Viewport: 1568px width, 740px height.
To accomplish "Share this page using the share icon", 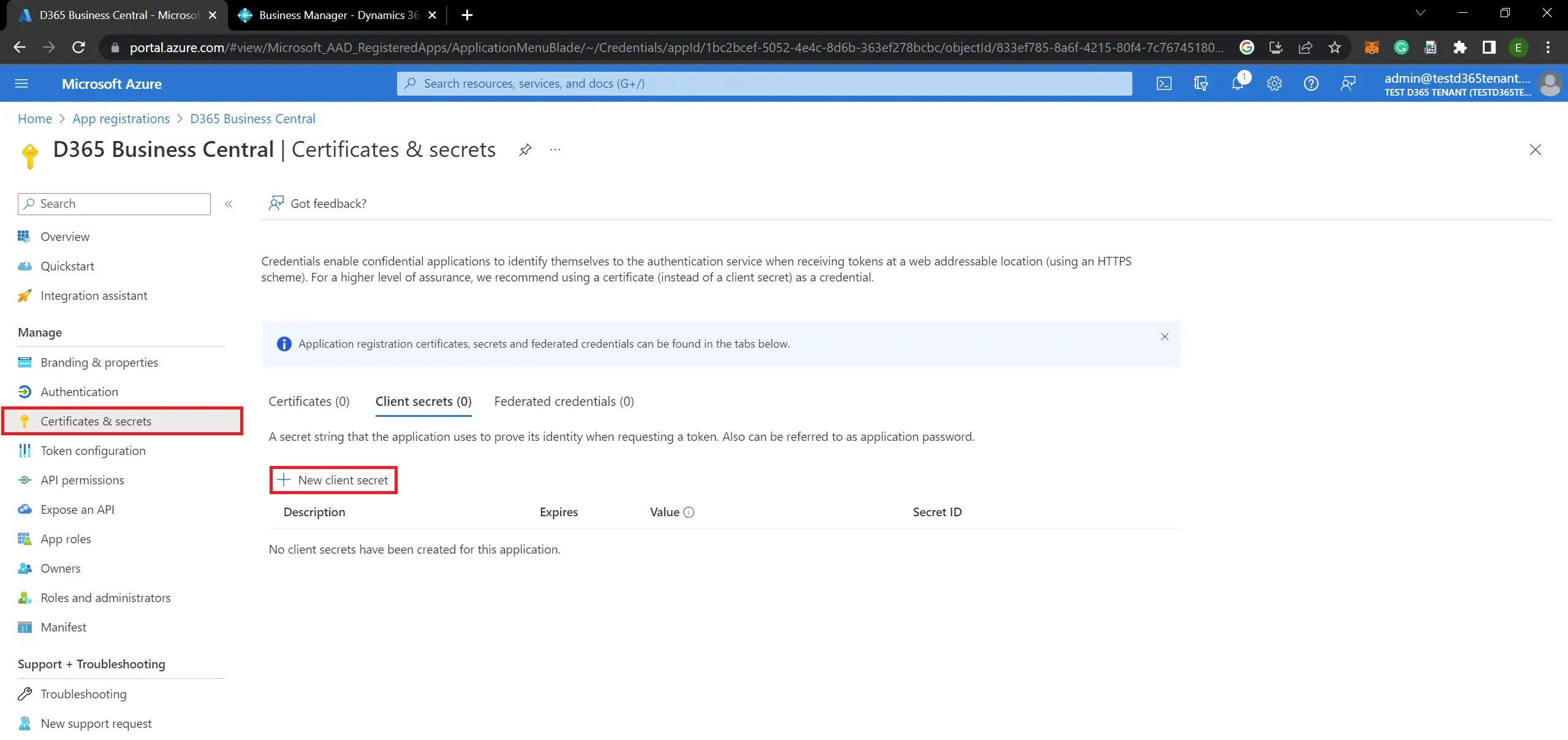I will click(x=1306, y=47).
